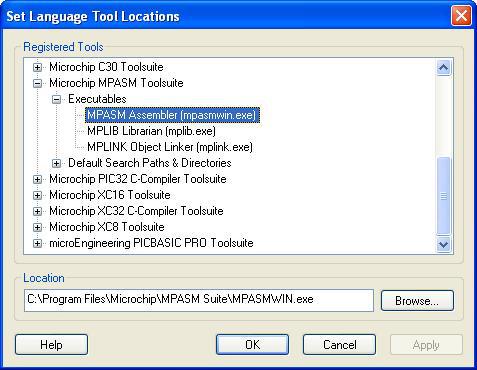
Task: Click the Location path input field
Action: [x=199, y=300]
